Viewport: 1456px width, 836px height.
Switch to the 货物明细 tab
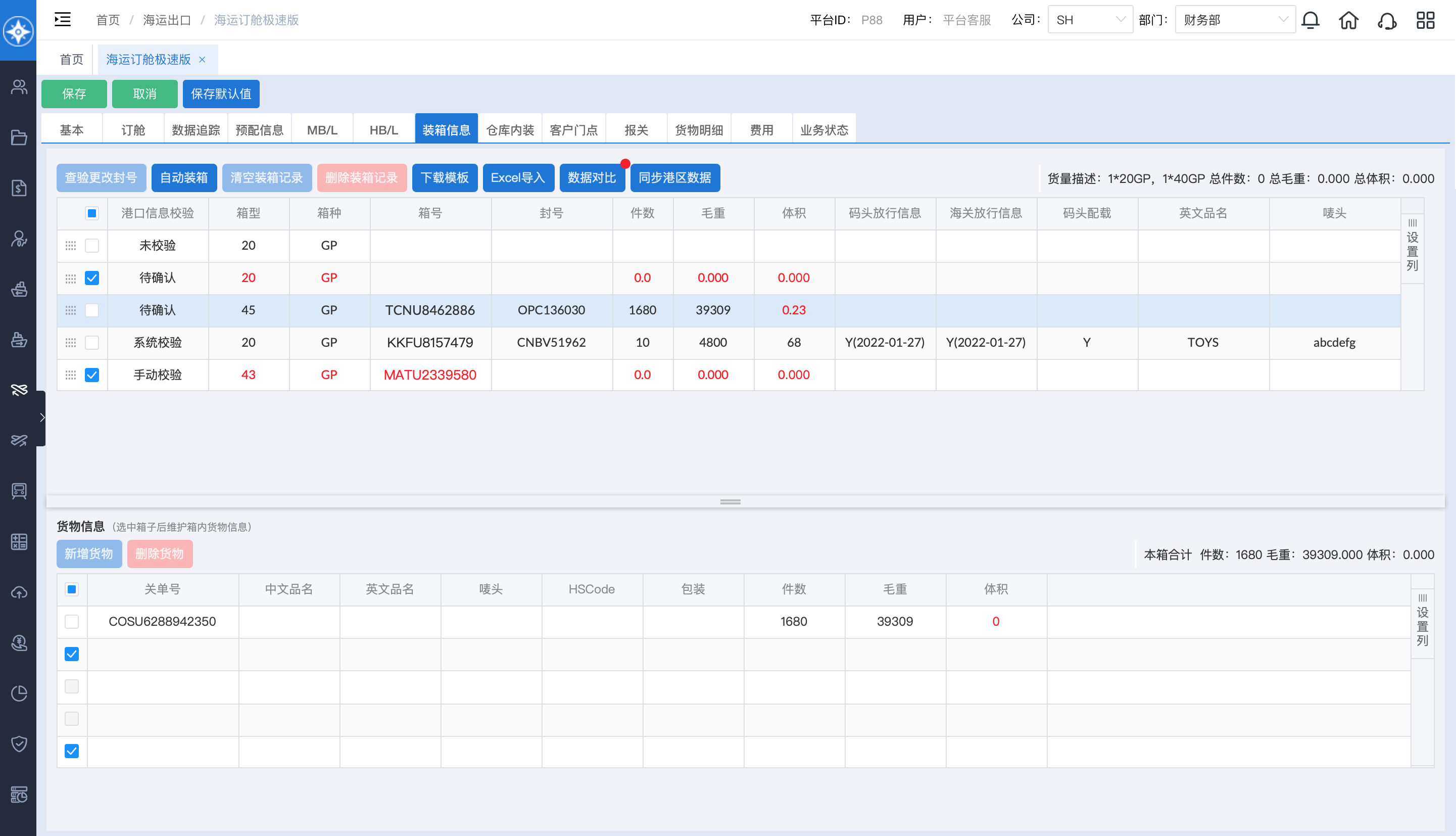coord(698,130)
